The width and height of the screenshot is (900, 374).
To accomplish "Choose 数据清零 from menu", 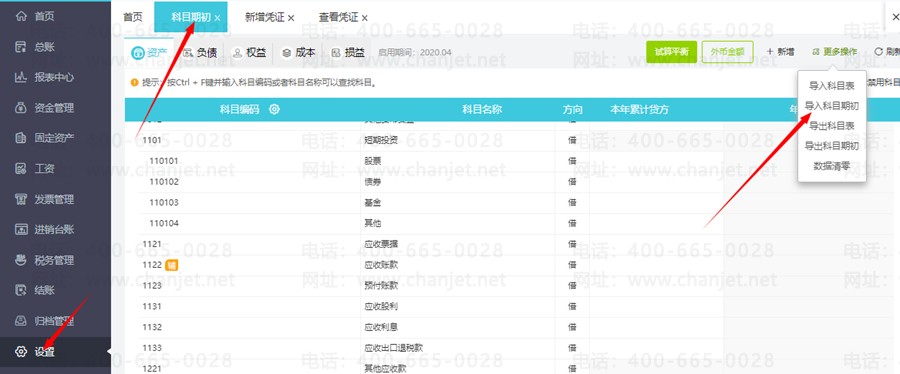I will (x=832, y=166).
